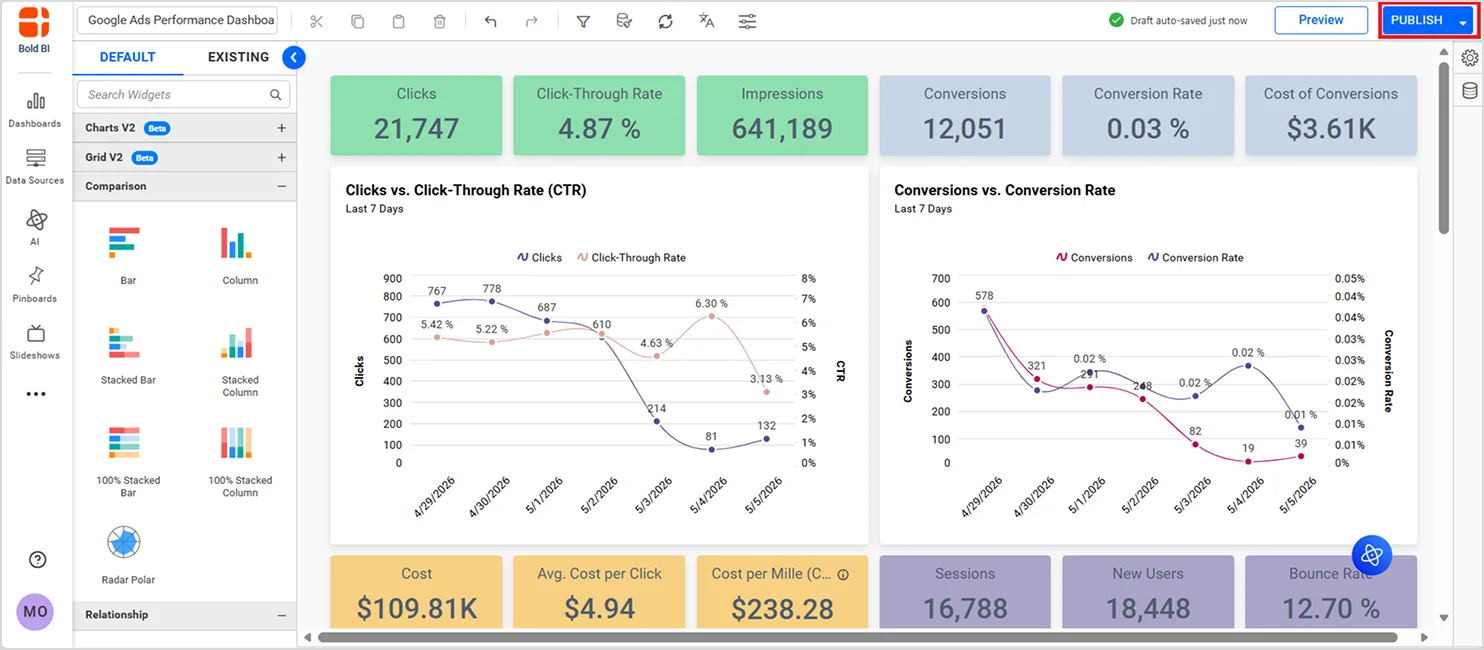This screenshot has width=1484, height=650.
Task: Expand the Grid V2 section
Action: [x=281, y=157]
